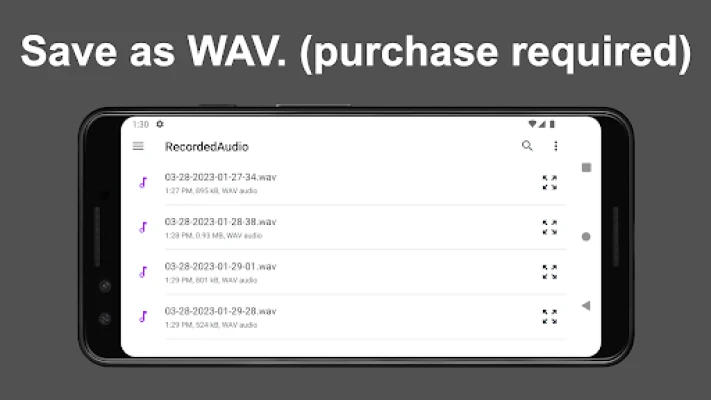Expand the 03-28-2023-01-27-34.wav file preview

[x=549, y=182]
